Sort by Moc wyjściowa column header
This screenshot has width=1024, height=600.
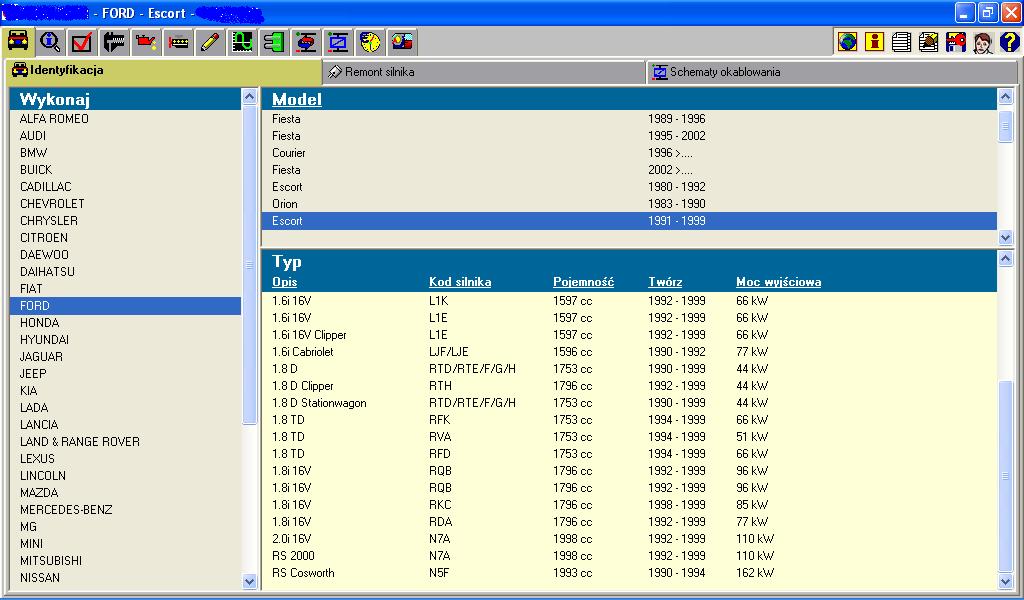778,282
